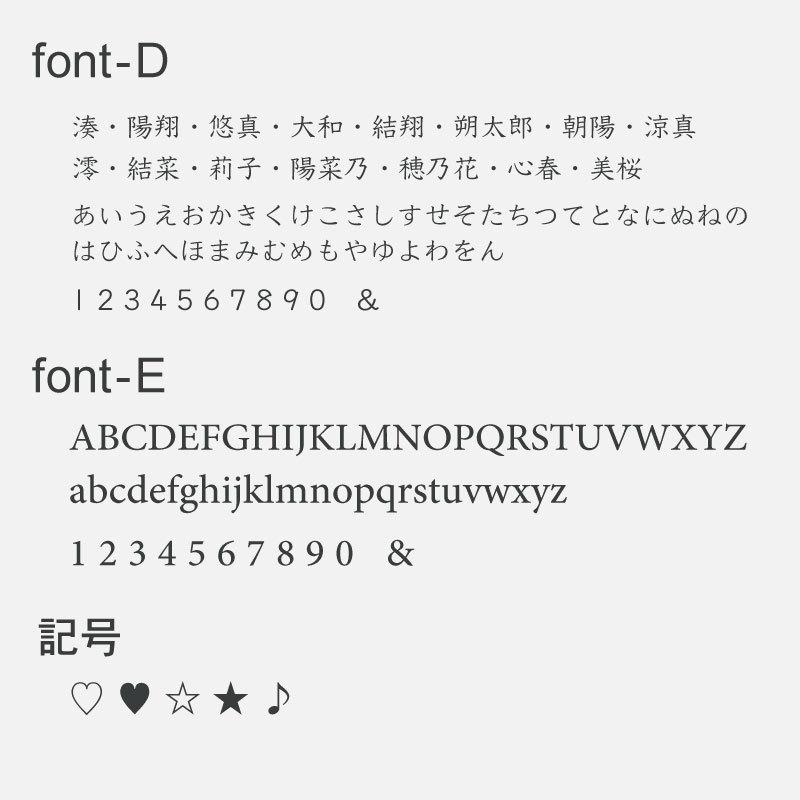
Task: Click the 記号 heading
Action: [80, 637]
